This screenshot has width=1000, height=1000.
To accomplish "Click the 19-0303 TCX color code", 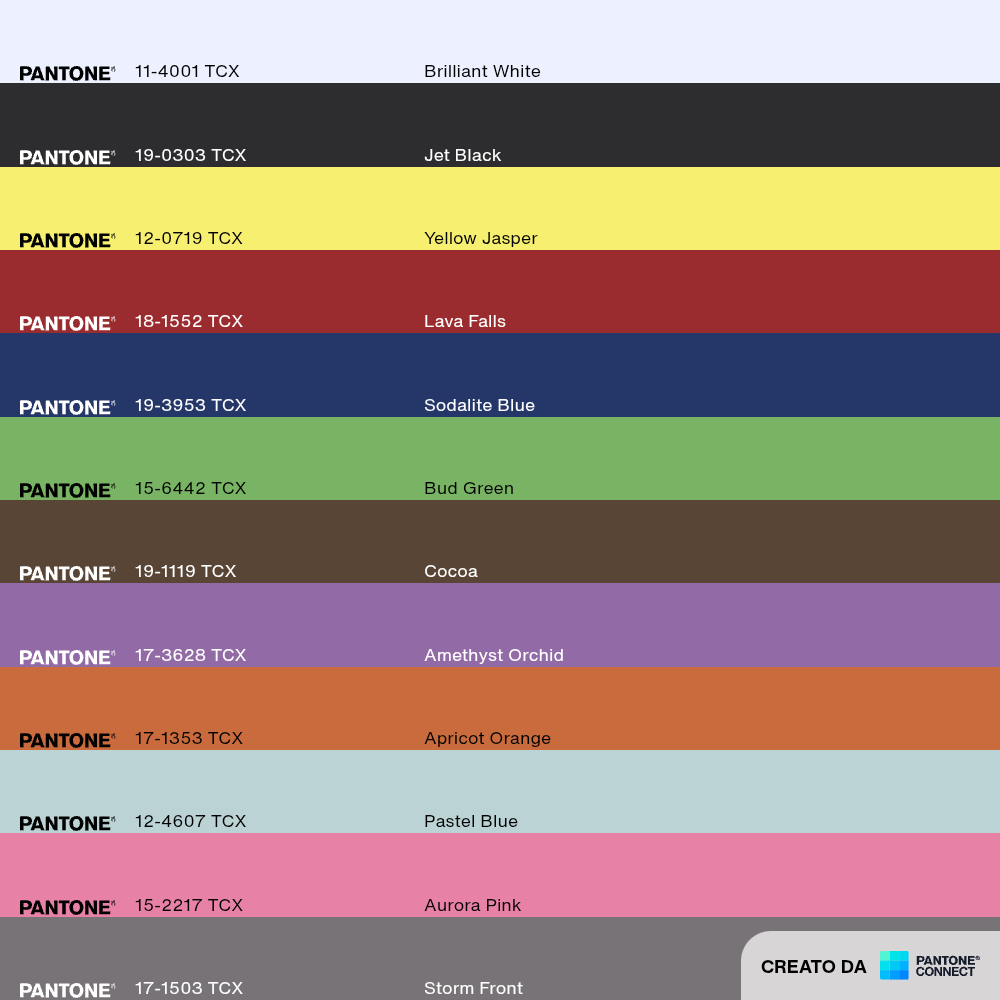I will pyautogui.click(x=190, y=155).
